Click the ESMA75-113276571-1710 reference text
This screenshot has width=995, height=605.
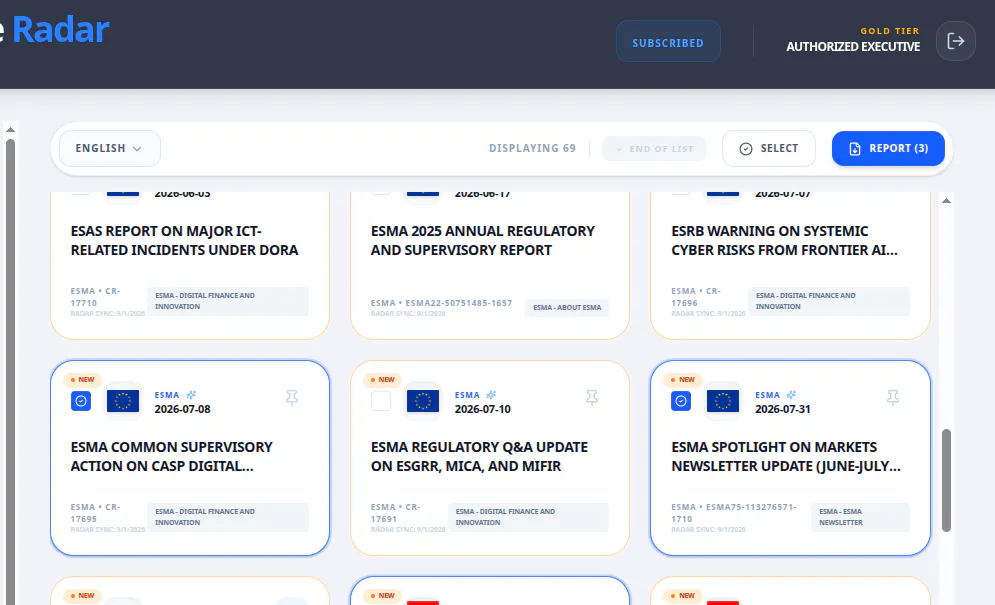tap(734, 513)
